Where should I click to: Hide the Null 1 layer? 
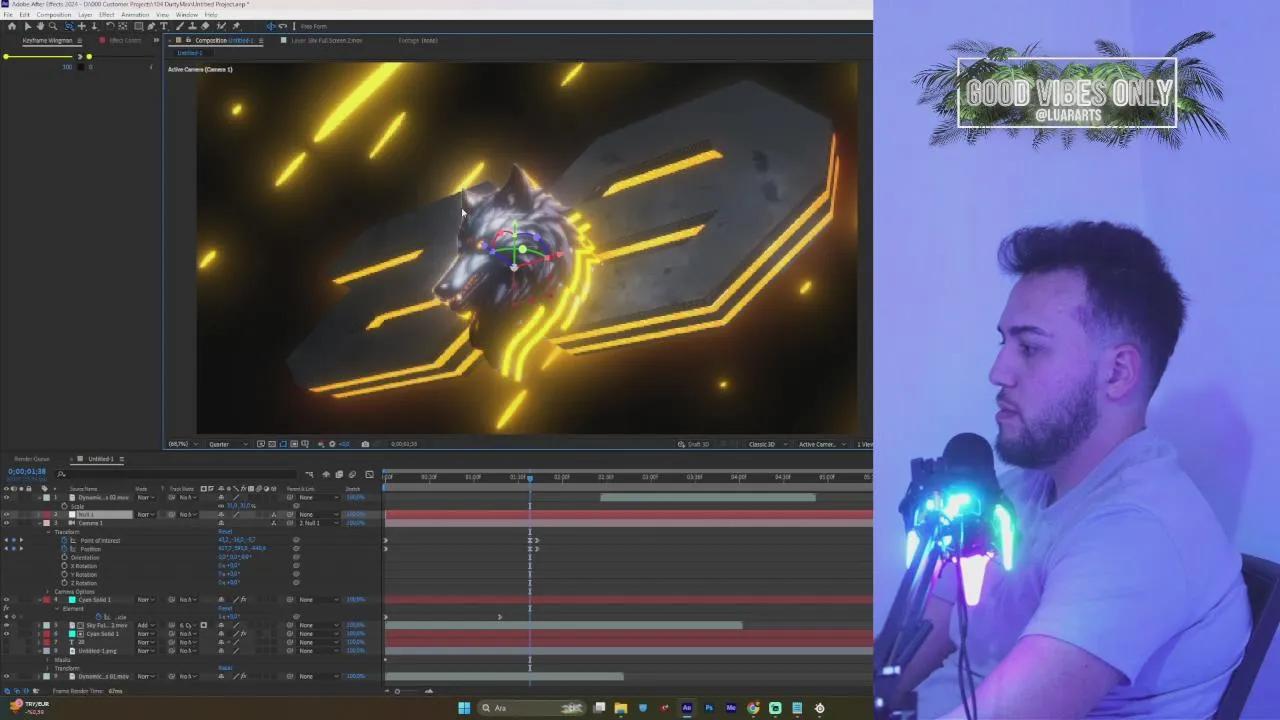(6, 515)
